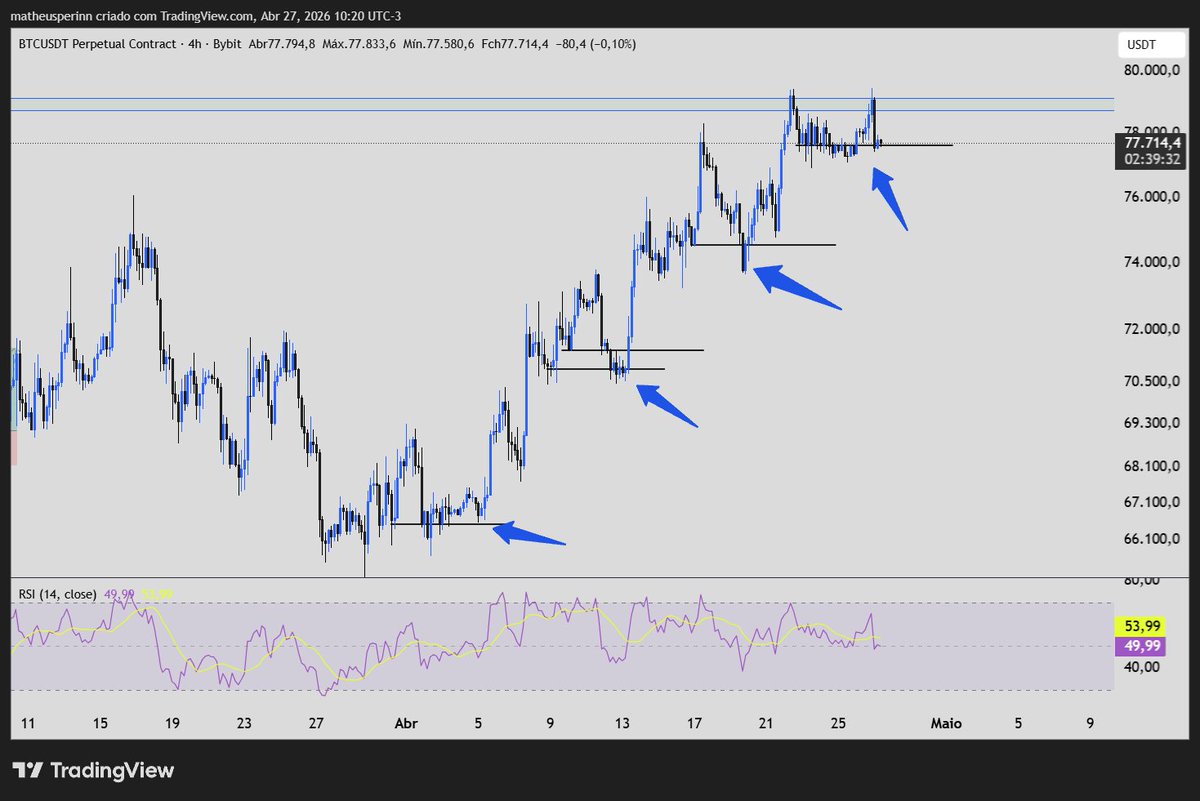Click the 66.100,0 price axis label
Viewport: 1200px width, 801px height.
coord(1150,539)
